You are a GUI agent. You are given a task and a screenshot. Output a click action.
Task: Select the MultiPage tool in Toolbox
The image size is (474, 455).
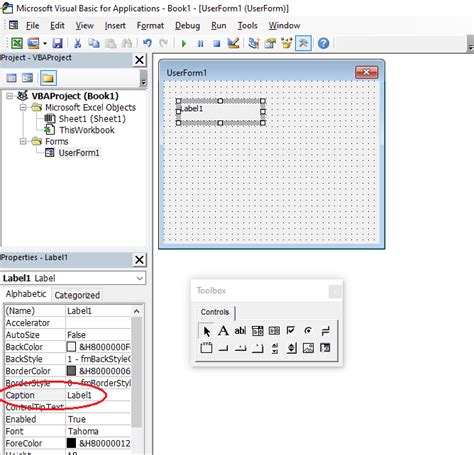click(257, 348)
